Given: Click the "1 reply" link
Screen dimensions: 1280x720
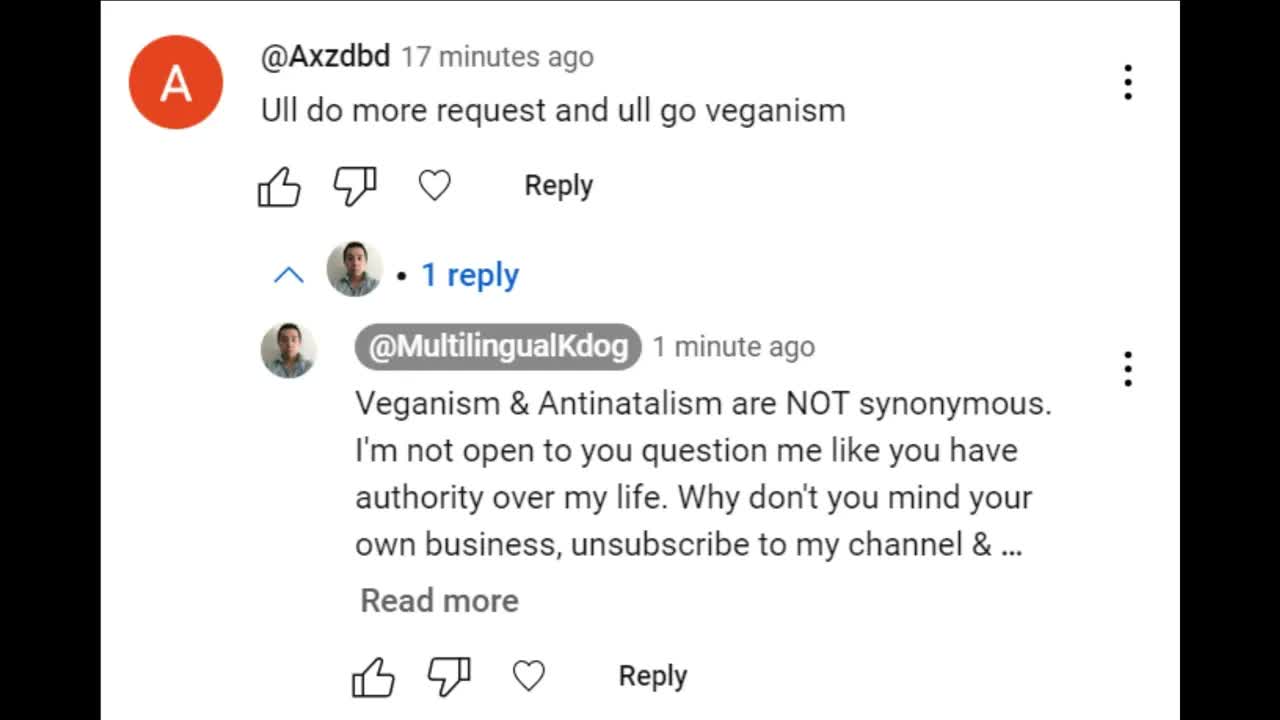Looking at the screenshot, I should (x=470, y=275).
